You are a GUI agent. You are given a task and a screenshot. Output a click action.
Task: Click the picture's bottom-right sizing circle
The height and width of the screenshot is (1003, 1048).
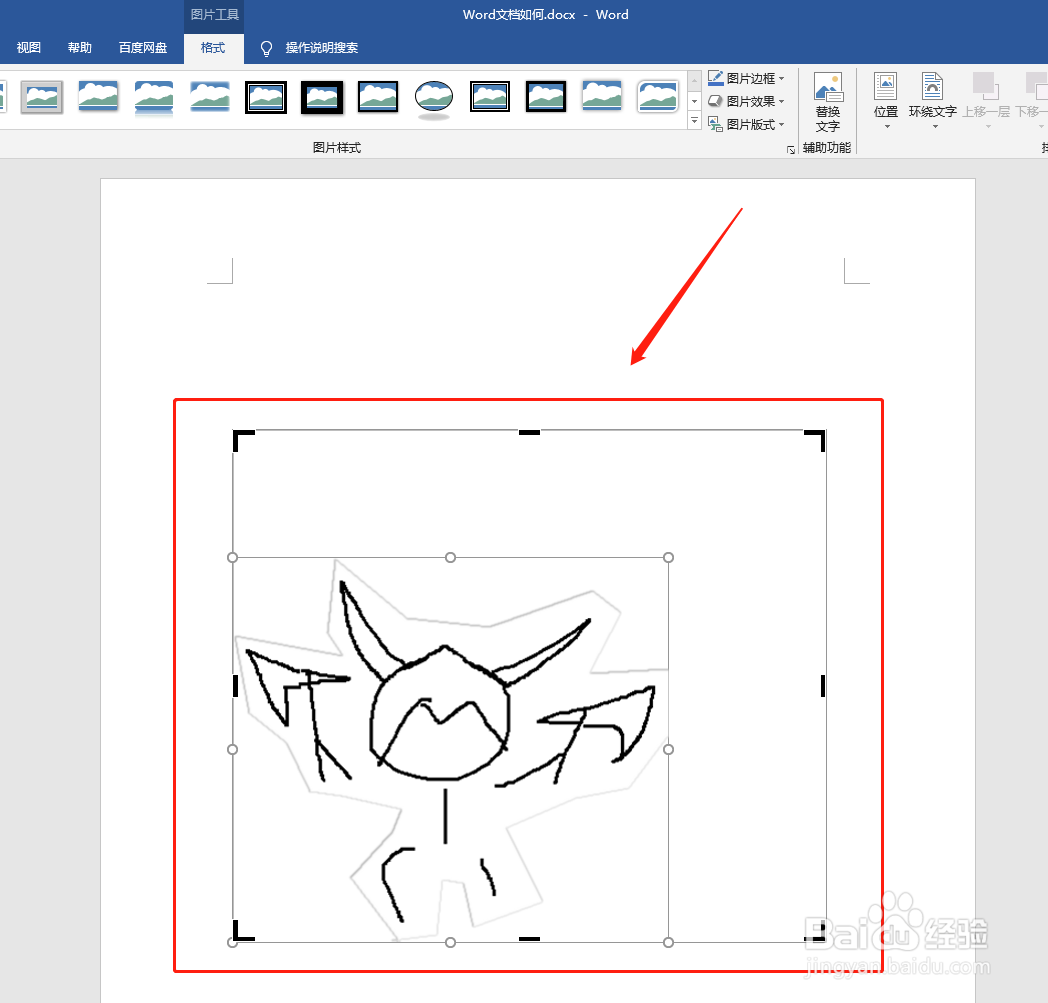(x=668, y=942)
